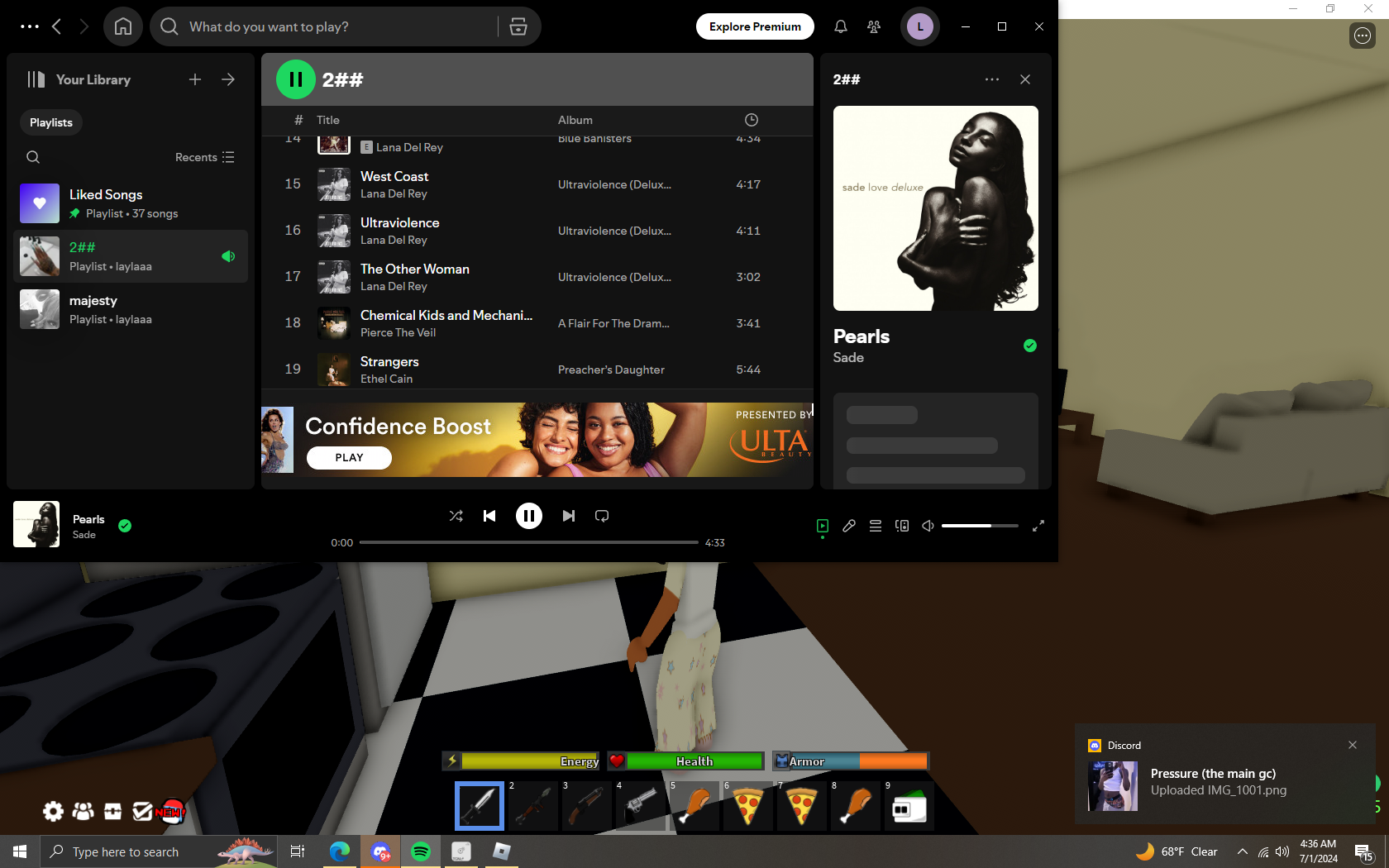
Task: Open Recents sort options
Action: click(205, 157)
